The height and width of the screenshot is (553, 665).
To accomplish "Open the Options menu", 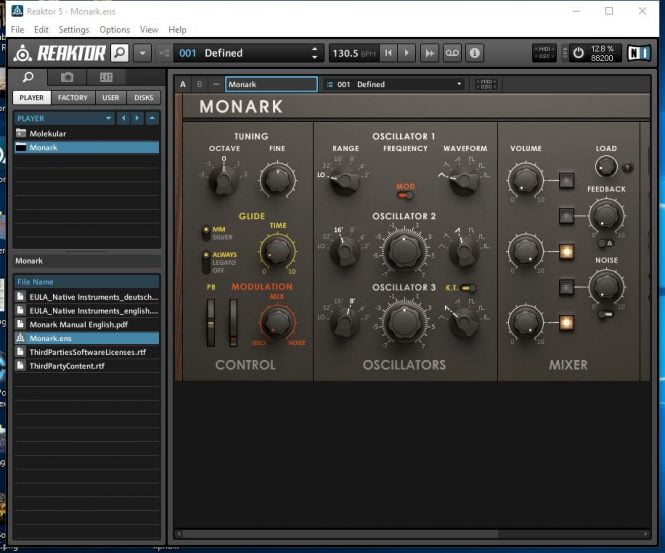I will click(x=115, y=30).
